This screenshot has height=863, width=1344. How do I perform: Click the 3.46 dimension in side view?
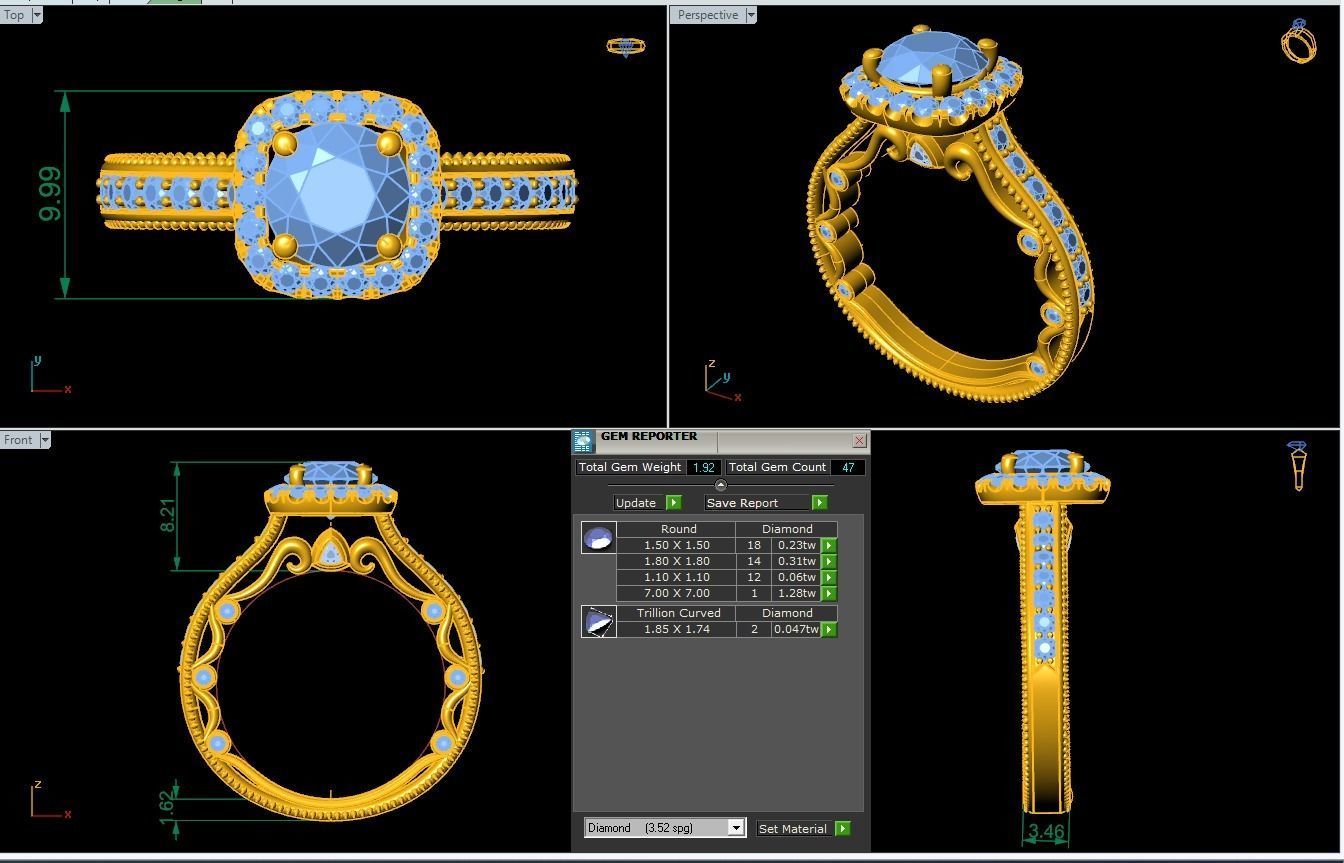click(1046, 831)
